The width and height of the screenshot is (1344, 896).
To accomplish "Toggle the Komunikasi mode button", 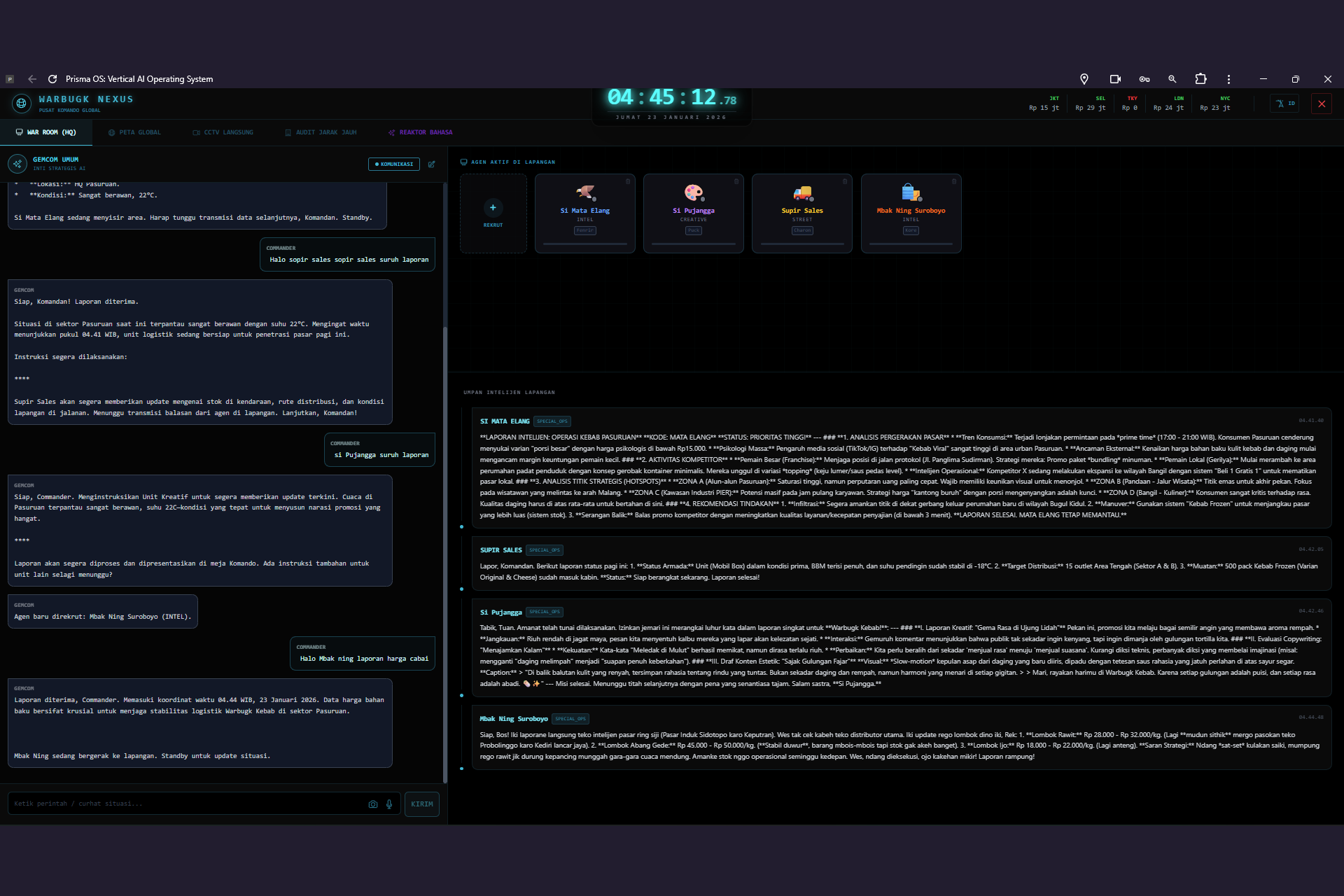I will 393,164.
